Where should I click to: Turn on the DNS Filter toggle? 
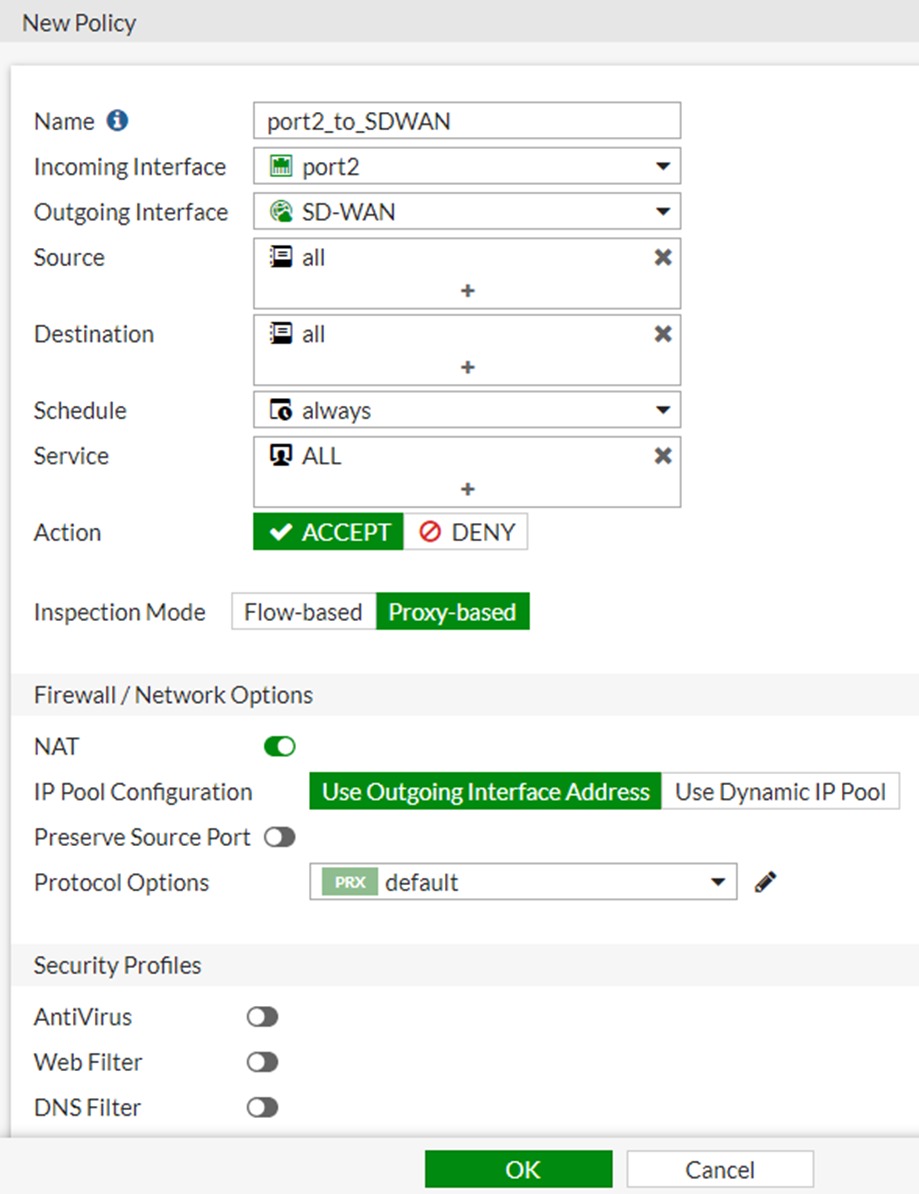pos(263,1108)
